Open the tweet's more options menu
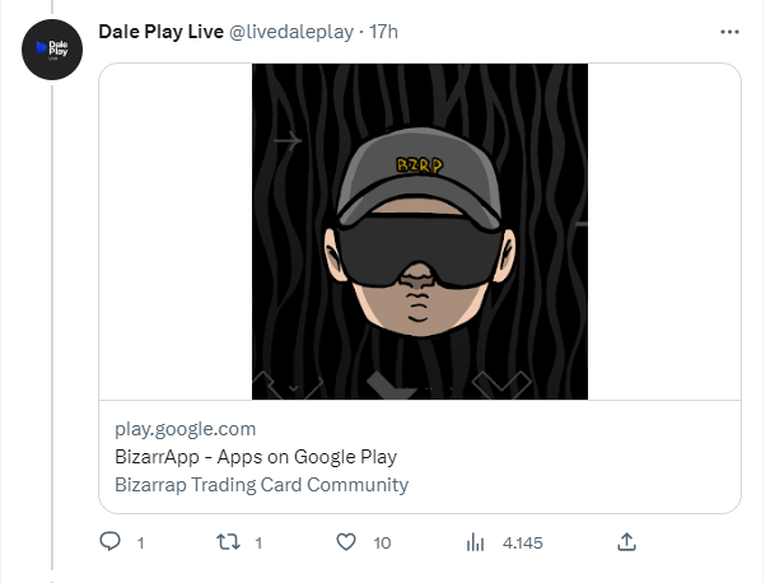770x583 pixels. 729,32
